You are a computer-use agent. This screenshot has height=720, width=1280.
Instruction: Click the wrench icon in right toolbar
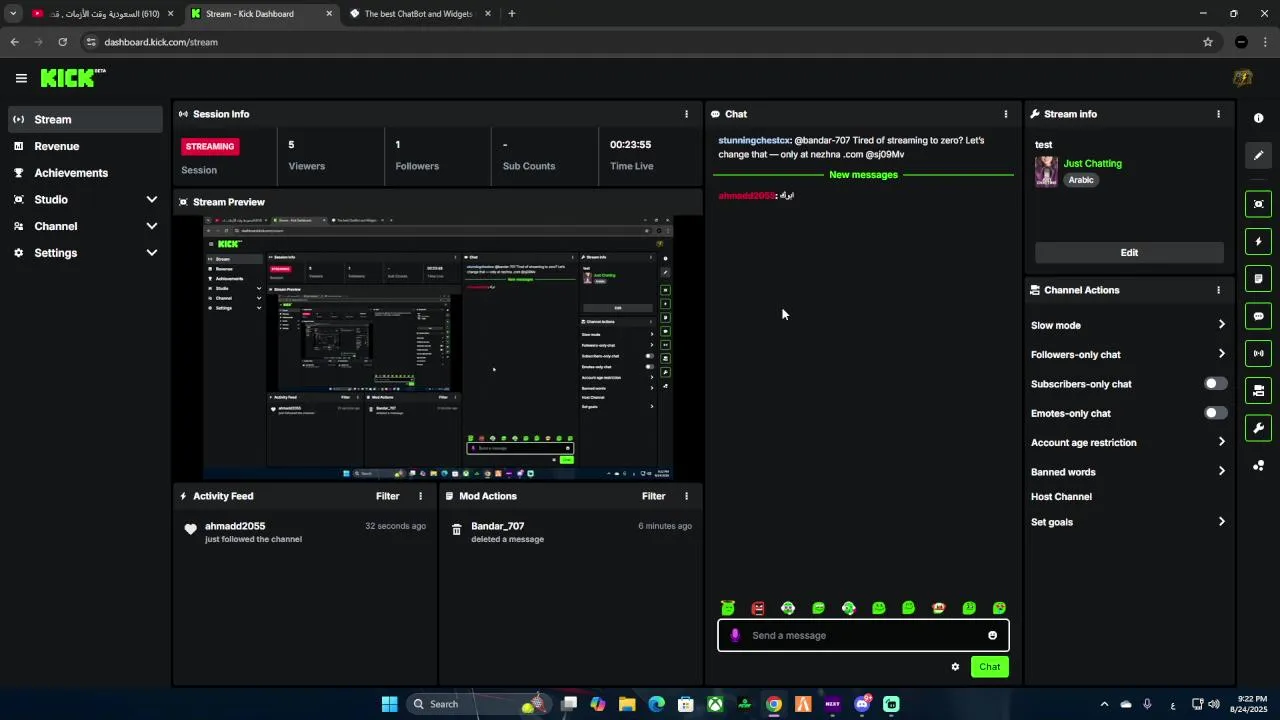pyautogui.click(x=1258, y=428)
